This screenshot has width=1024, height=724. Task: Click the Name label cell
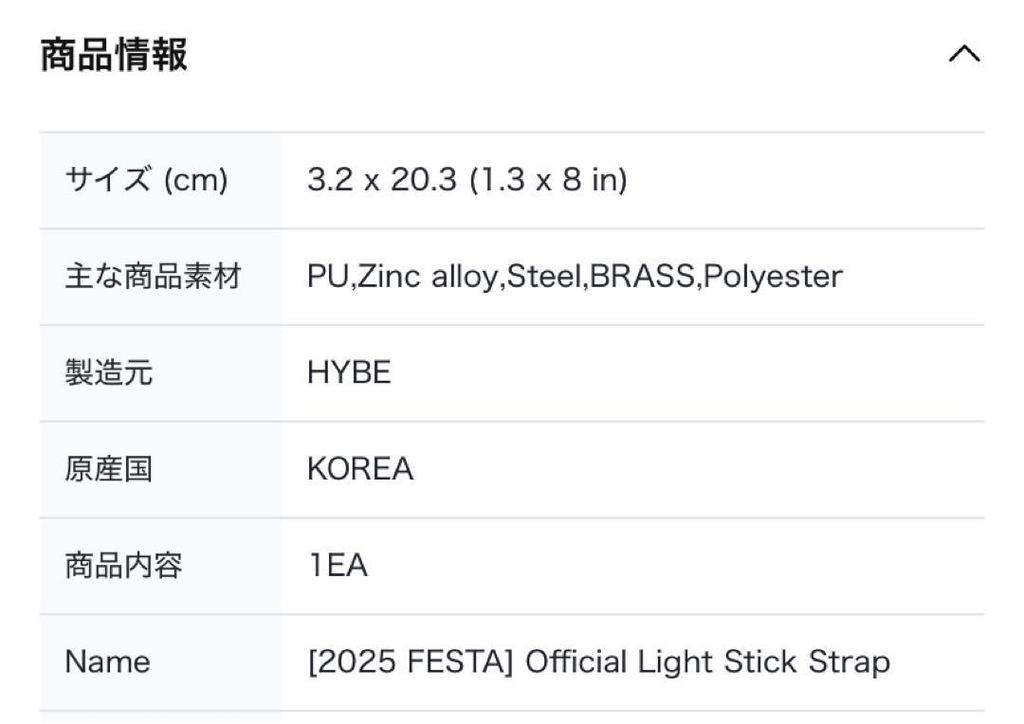(x=107, y=662)
